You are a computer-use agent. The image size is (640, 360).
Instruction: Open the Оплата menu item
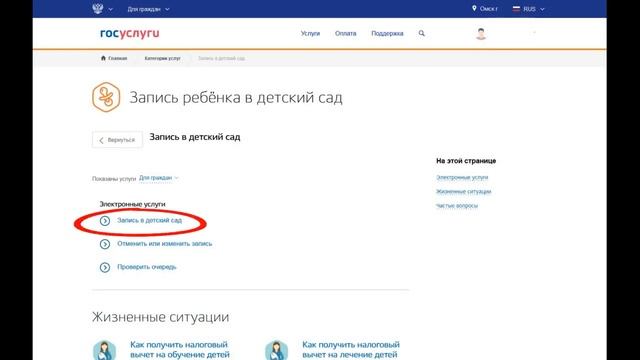[345, 33]
